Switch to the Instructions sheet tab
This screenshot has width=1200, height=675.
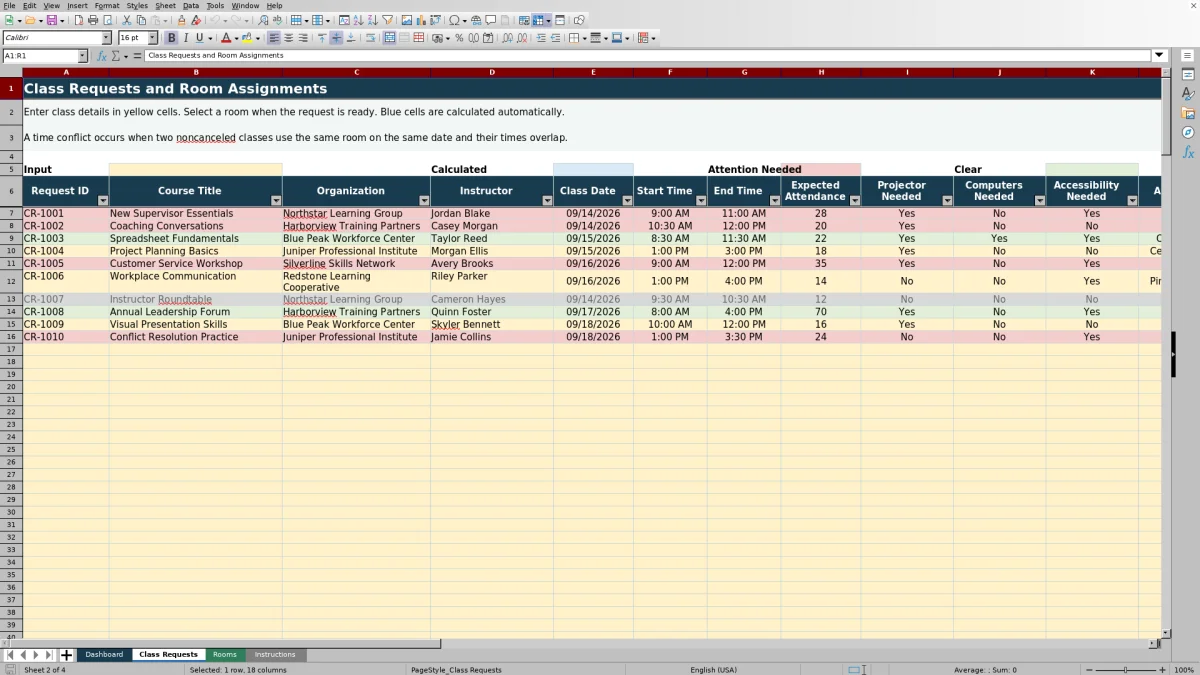(x=275, y=655)
